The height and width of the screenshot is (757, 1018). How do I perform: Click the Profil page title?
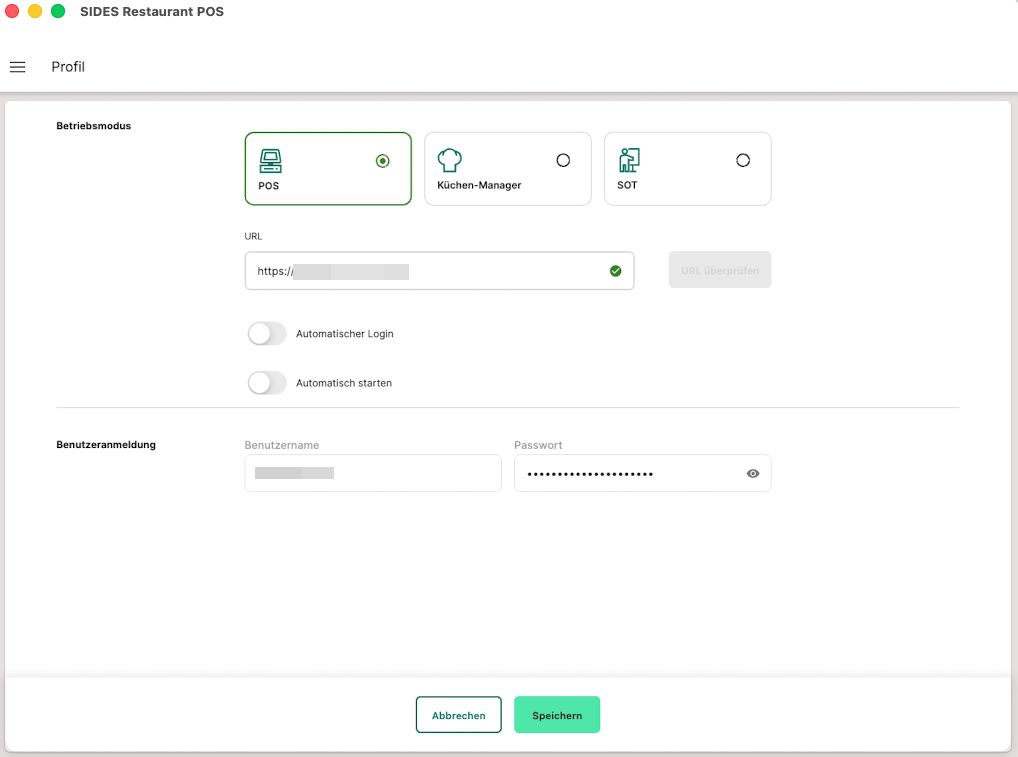[x=68, y=67]
